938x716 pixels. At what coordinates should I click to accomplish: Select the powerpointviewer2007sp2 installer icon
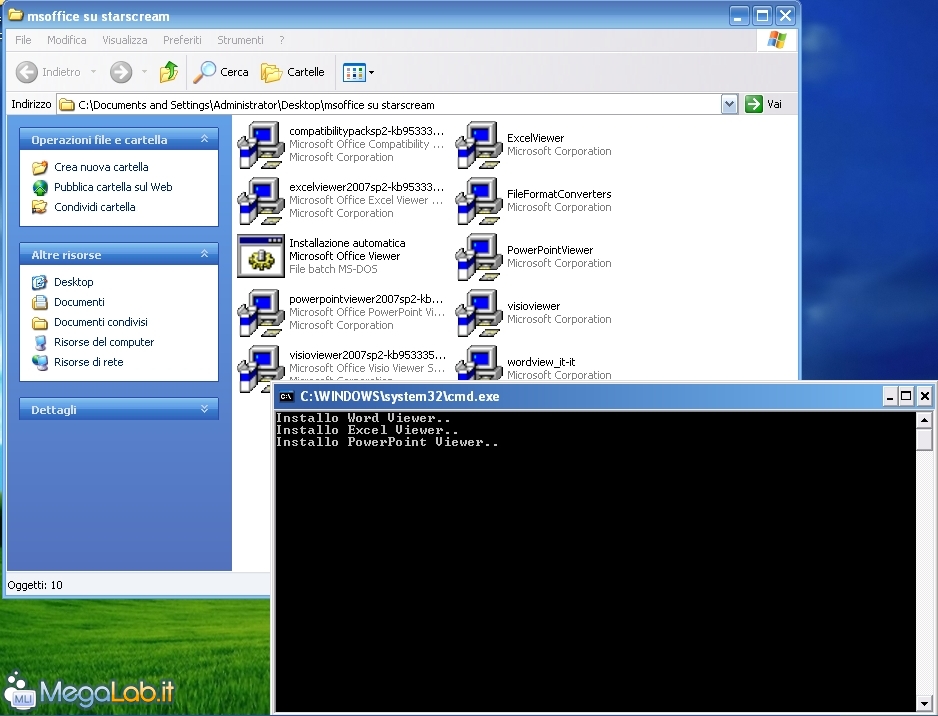point(261,312)
